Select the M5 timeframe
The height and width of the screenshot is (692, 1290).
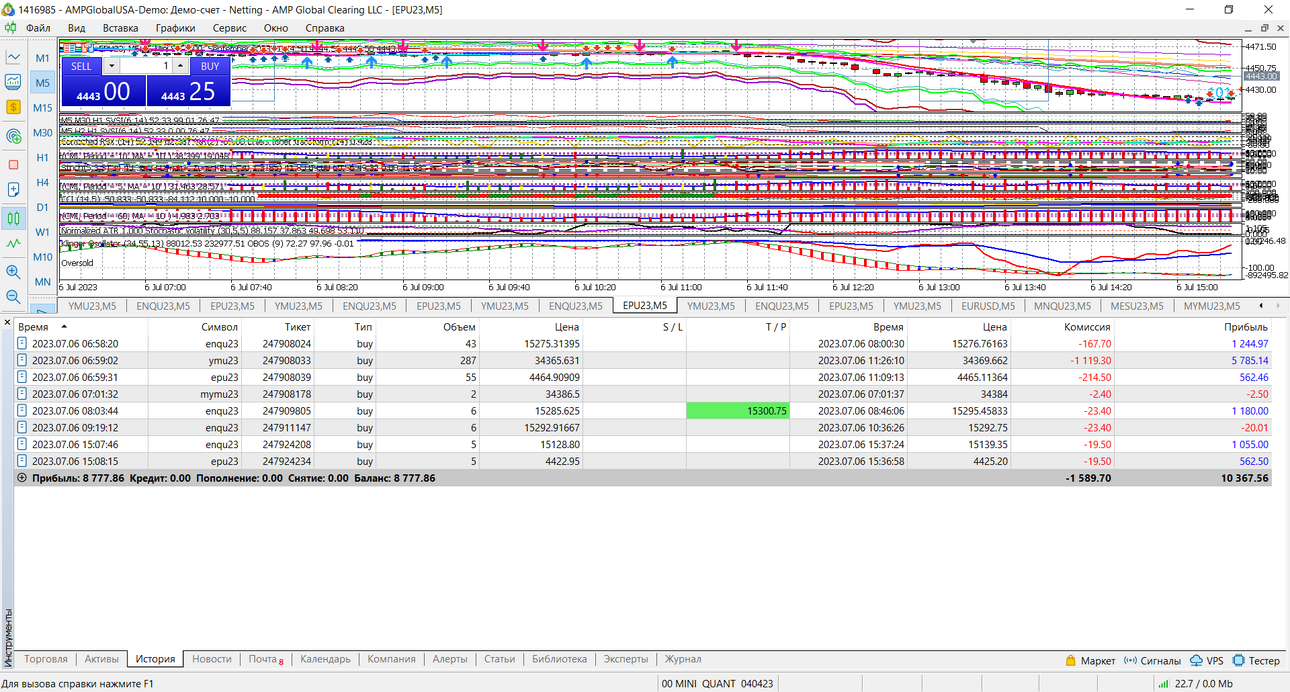pyautogui.click(x=42, y=83)
